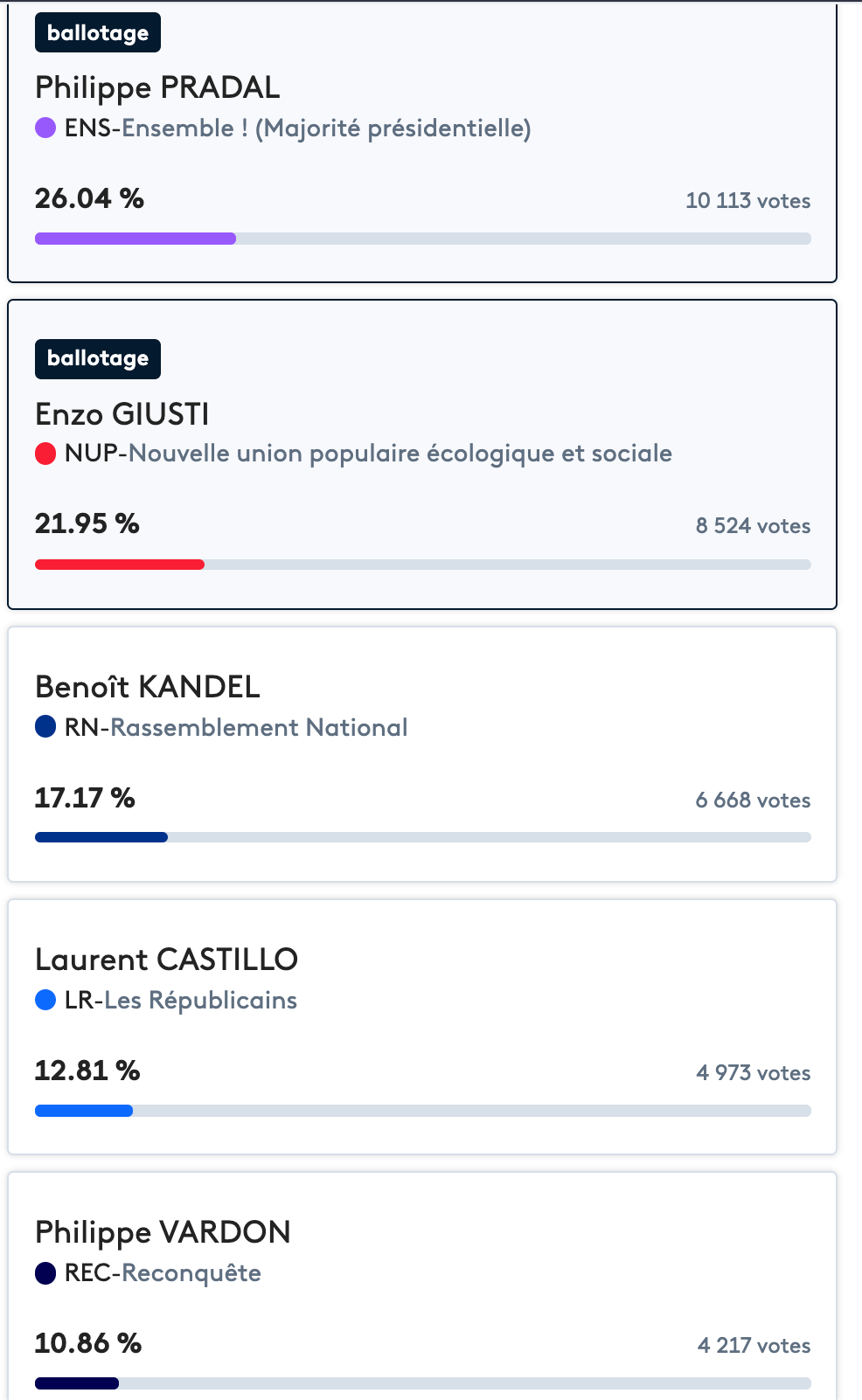Click the 17.17 % Rassemblement National progress bar
The width and height of the screenshot is (862, 1400).
(x=423, y=837)
